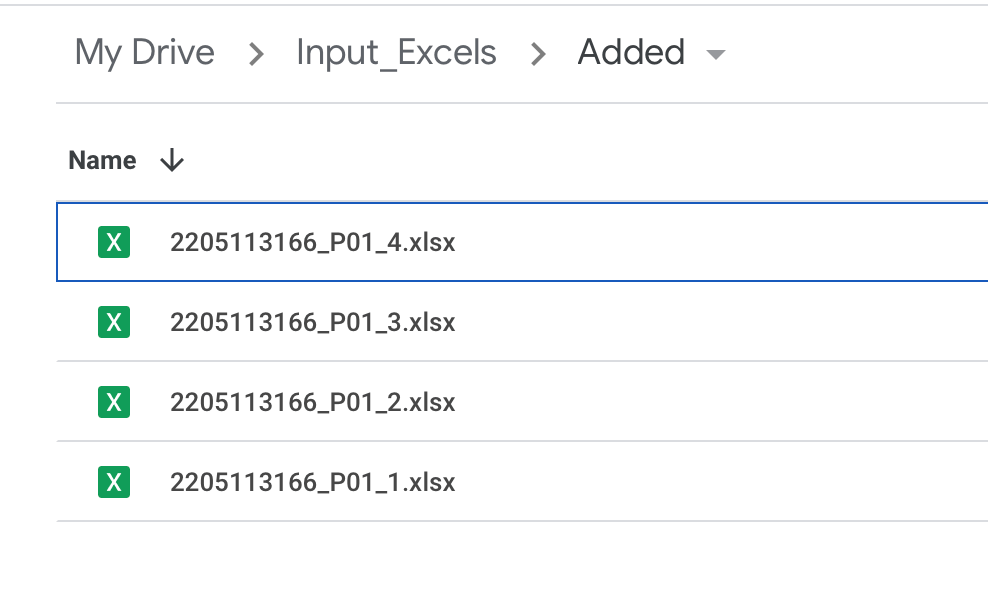Navigate to My Drive in breadcrumb
The height and width of the screenshot is (600, 988).
tap(145, 53)
